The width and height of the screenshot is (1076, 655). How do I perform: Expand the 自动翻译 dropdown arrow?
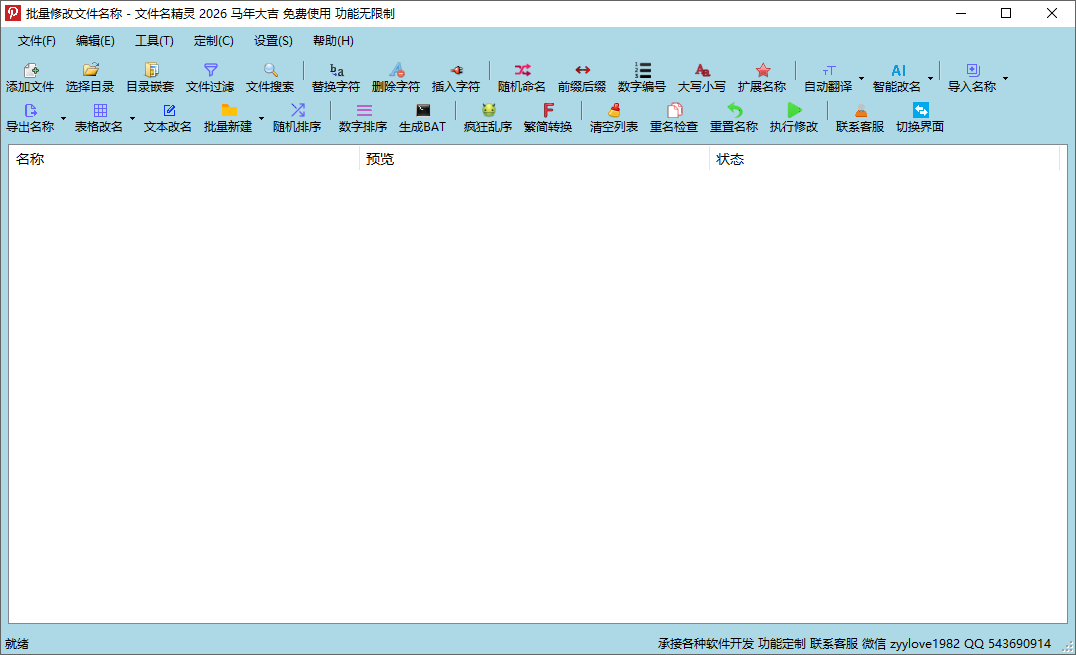tap(861, 78)
